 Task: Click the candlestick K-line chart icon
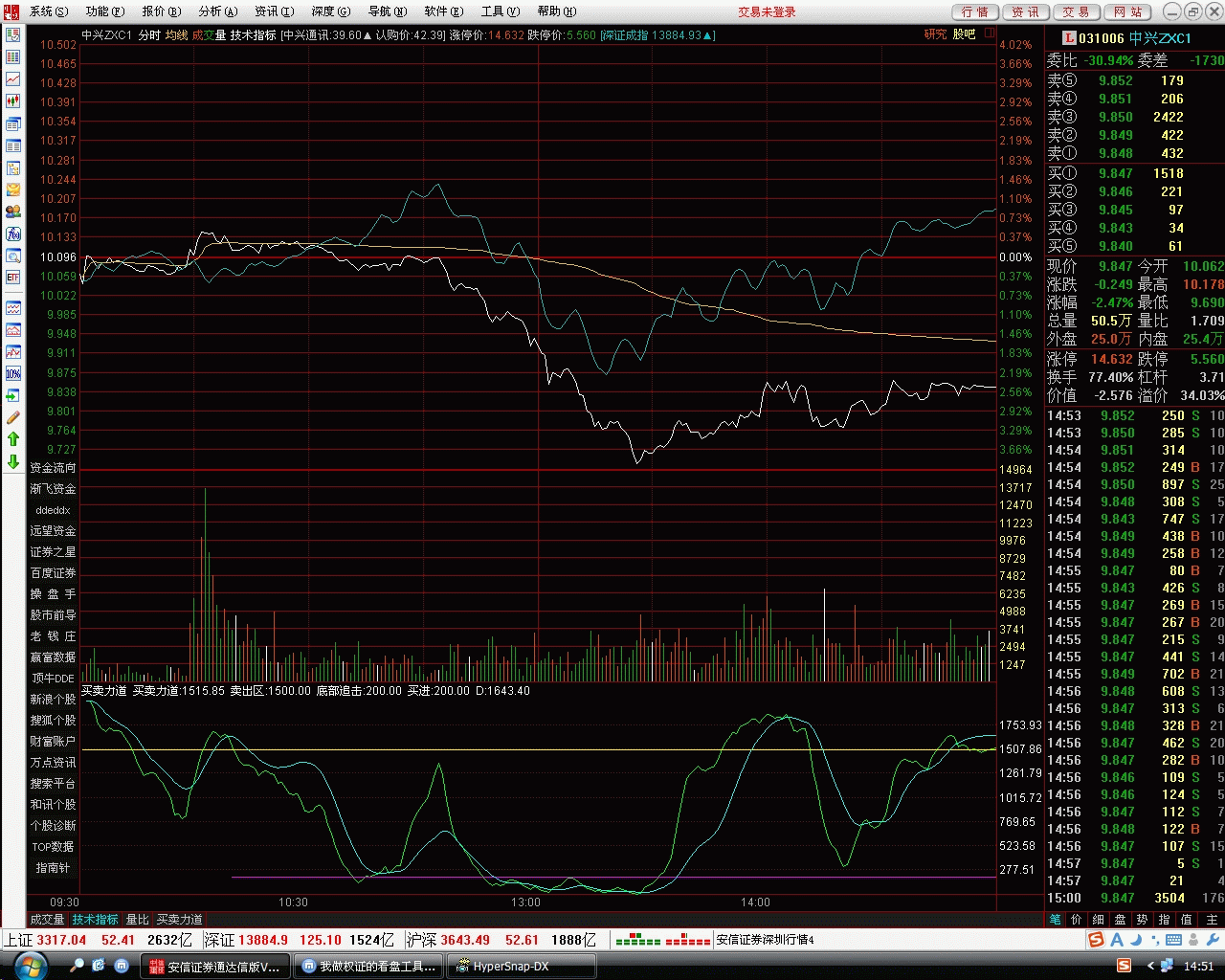pyautogui.click(x=13, y=101)
